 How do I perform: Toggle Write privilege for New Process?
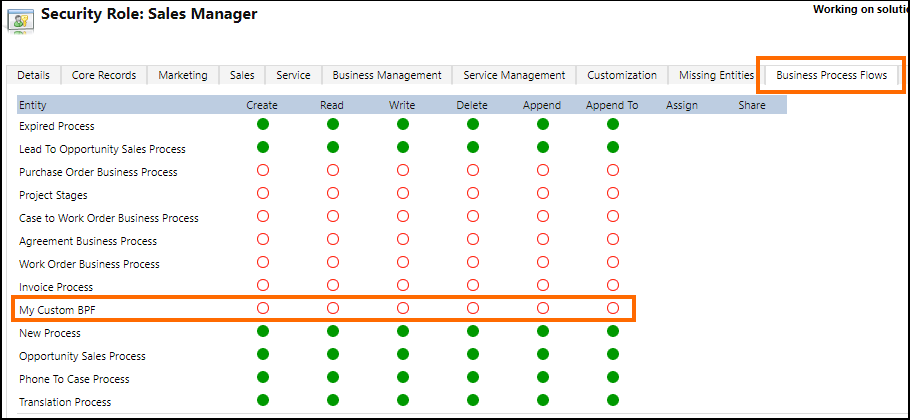pos(403,331)
